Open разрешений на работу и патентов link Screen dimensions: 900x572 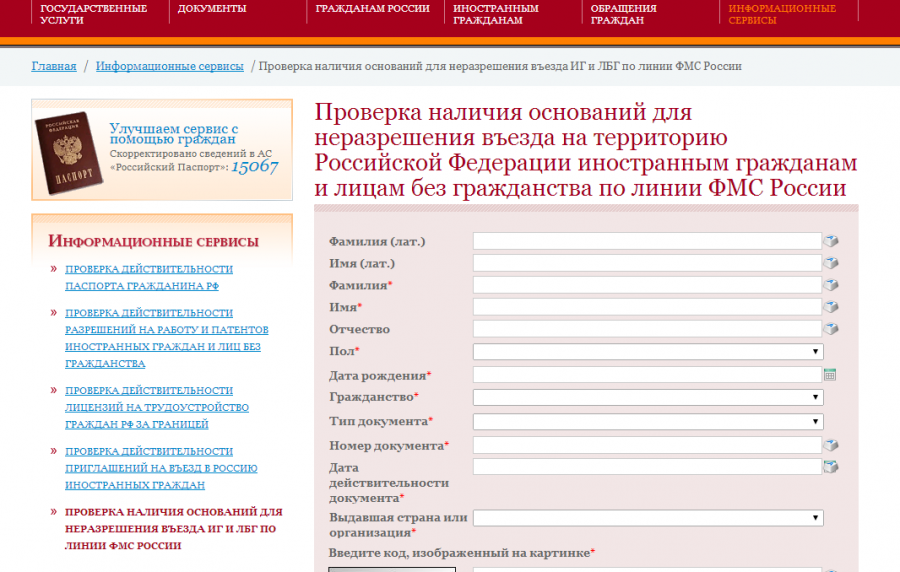(x=166, y=338)
